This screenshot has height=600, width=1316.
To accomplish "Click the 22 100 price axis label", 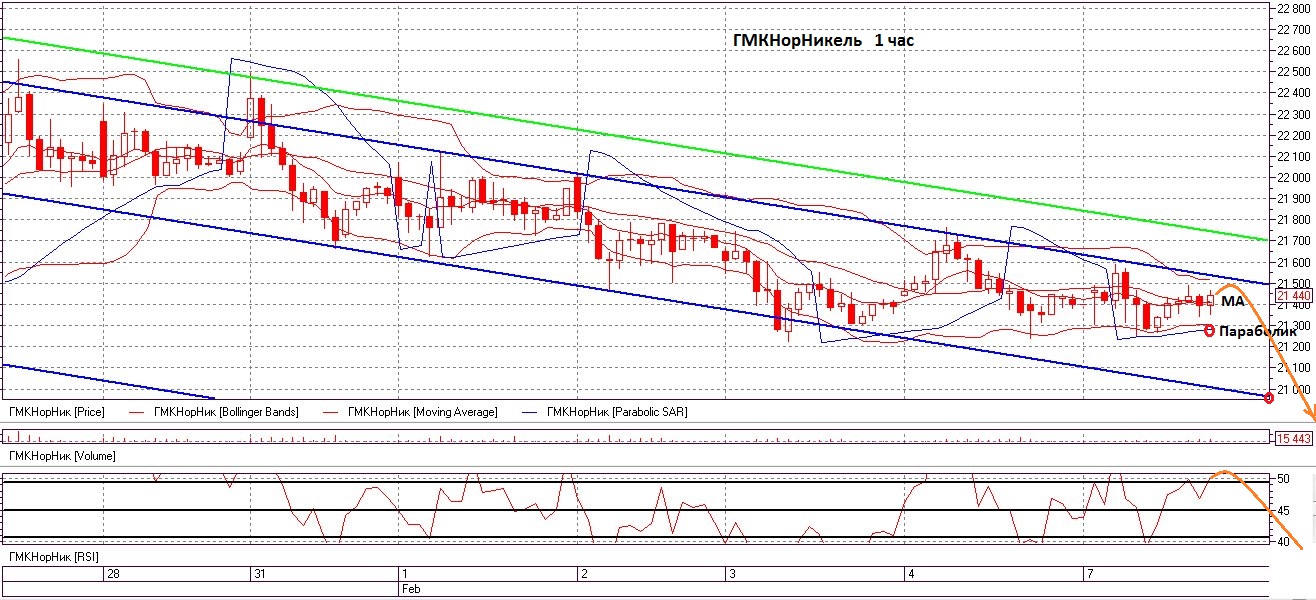I will 1294,156.
